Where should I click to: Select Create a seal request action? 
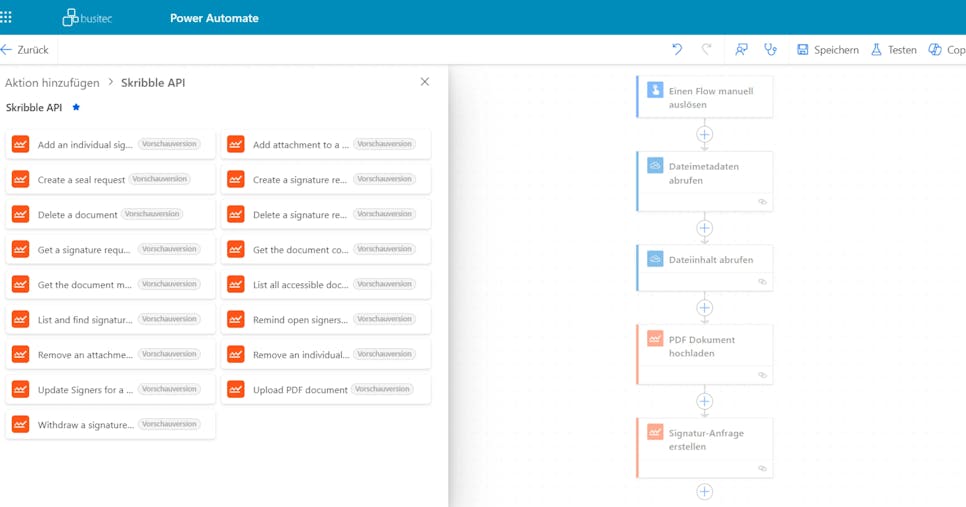111,180
